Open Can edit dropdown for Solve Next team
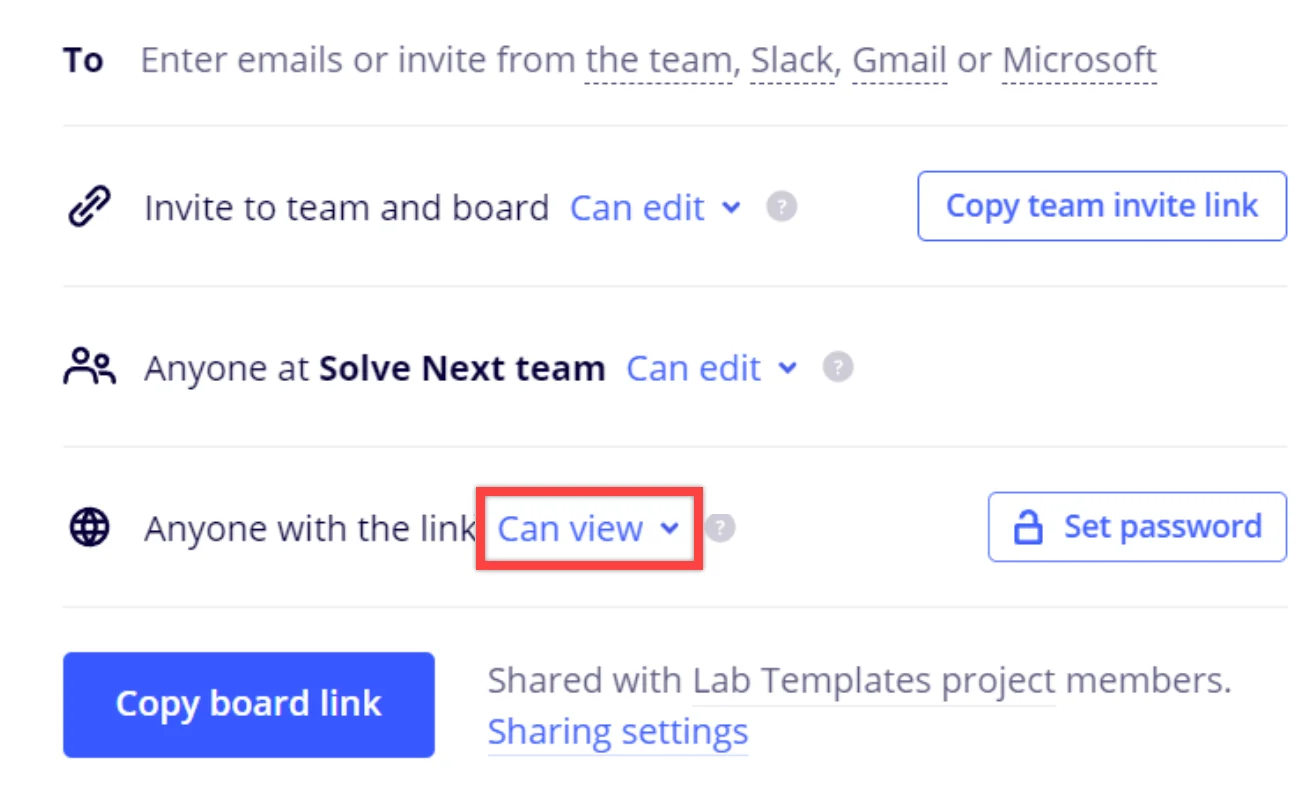Screen dimensions: 1296x797 click(712, 367)
